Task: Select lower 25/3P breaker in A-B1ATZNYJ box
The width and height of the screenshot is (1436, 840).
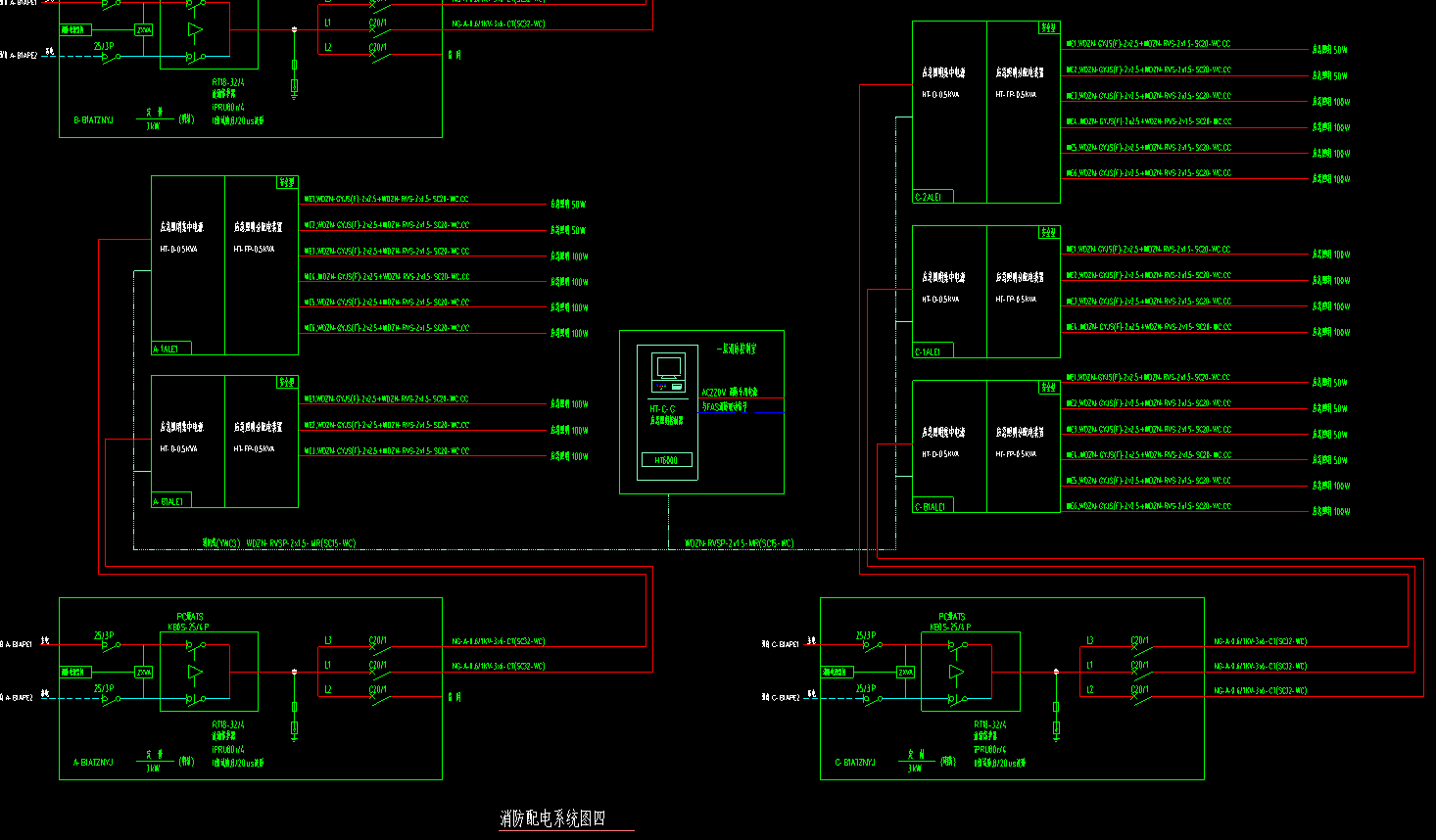Action: tap(105, 694)
